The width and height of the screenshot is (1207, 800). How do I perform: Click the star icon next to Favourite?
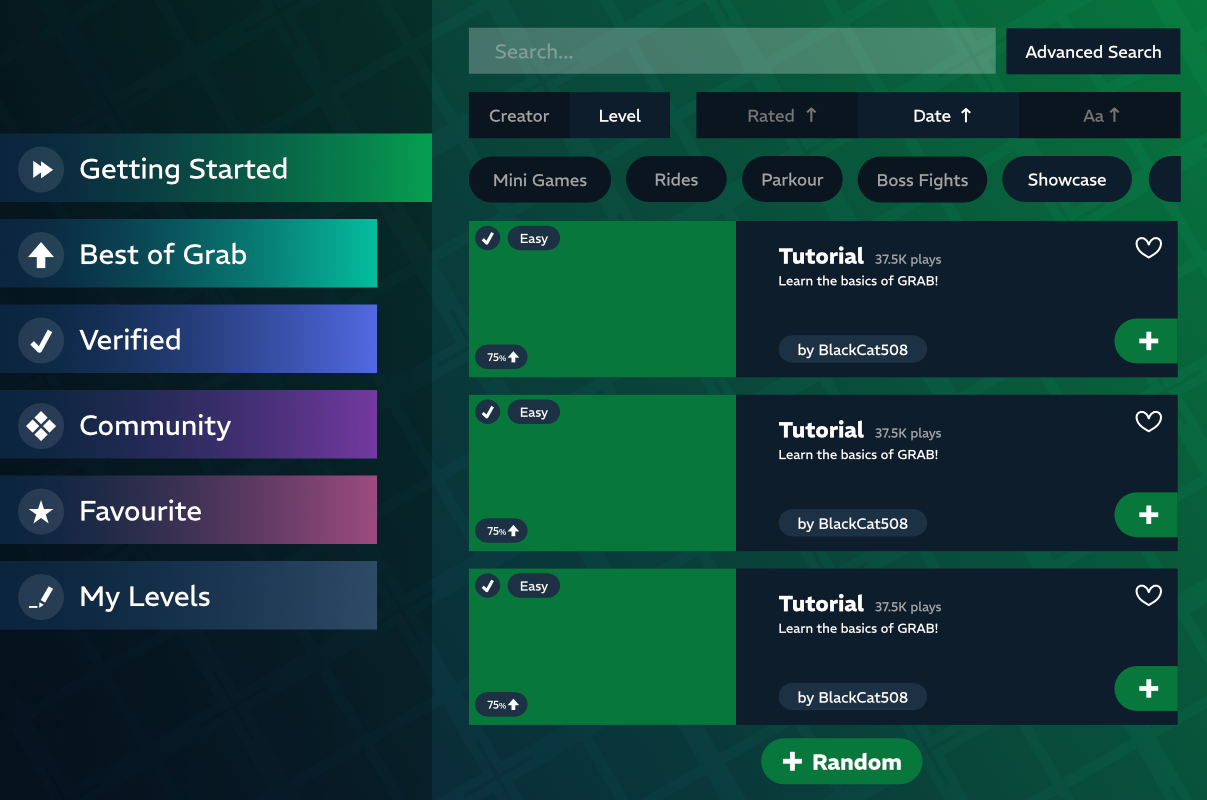point(41,512)
